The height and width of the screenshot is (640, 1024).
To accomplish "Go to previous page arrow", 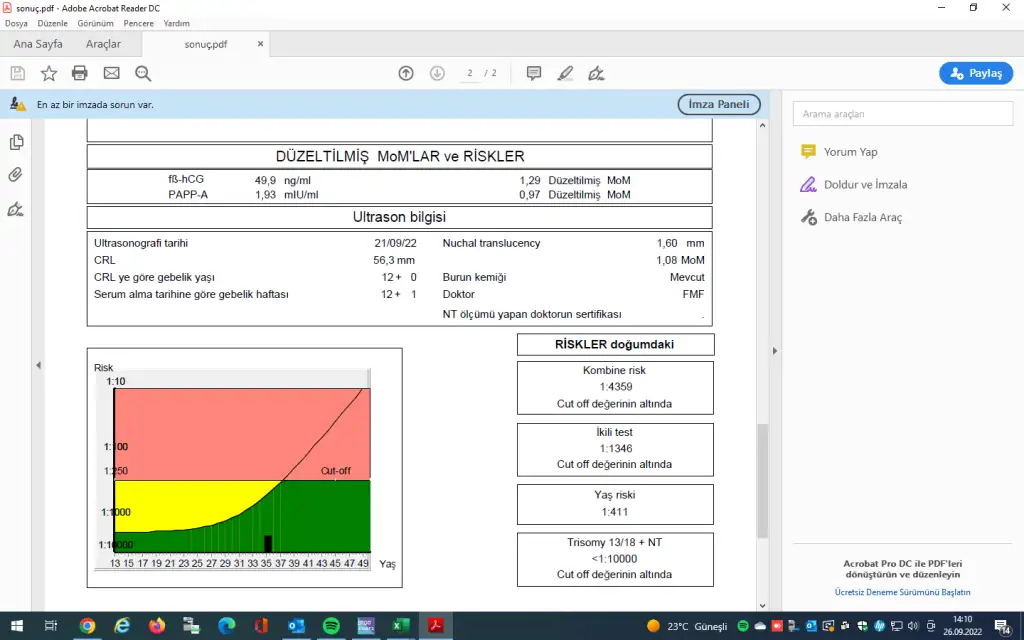I will coord(406,73).
